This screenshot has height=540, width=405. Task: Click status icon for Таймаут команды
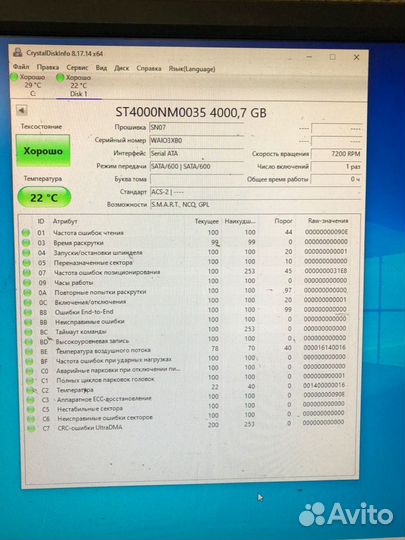[x=29, y=332]
